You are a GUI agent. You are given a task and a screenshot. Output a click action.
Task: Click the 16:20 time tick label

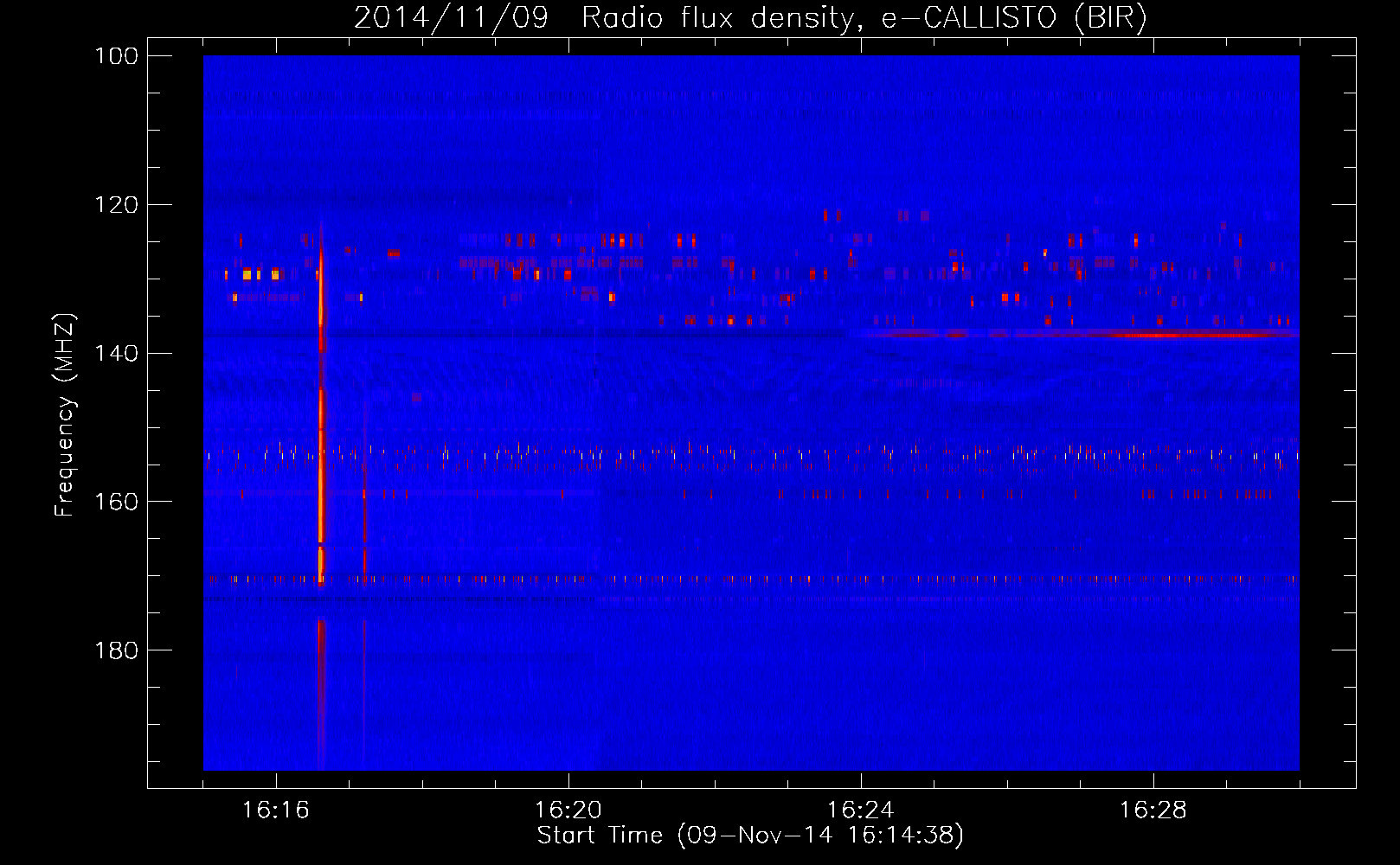[568, 810]
